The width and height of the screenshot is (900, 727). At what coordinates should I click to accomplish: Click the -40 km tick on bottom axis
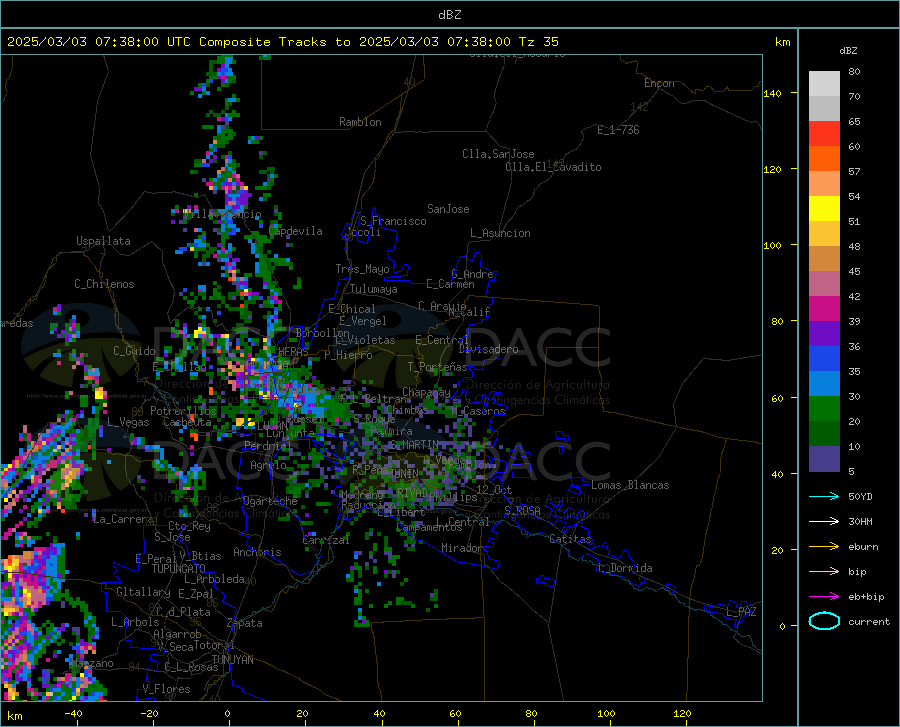(73, 713)
